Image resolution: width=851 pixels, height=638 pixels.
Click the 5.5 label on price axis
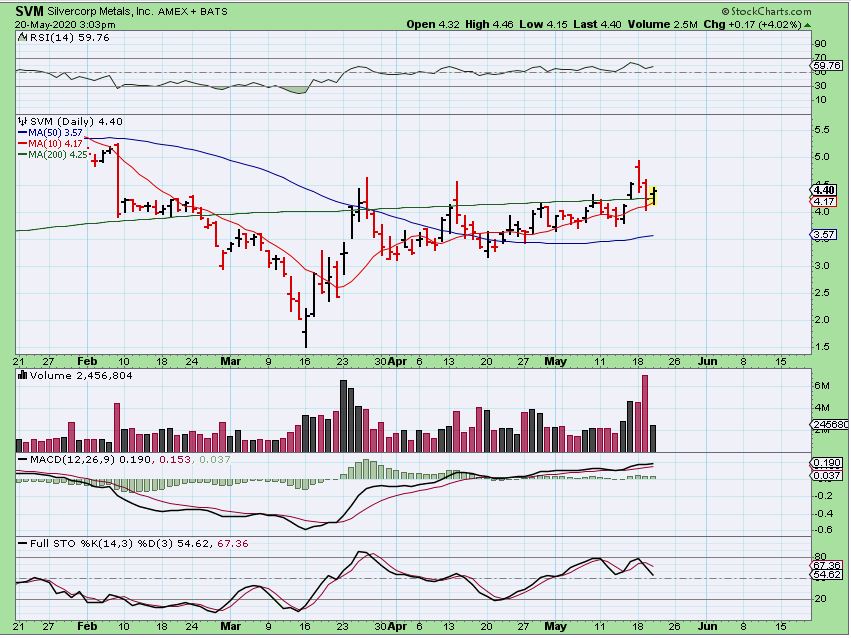(822, 130)
